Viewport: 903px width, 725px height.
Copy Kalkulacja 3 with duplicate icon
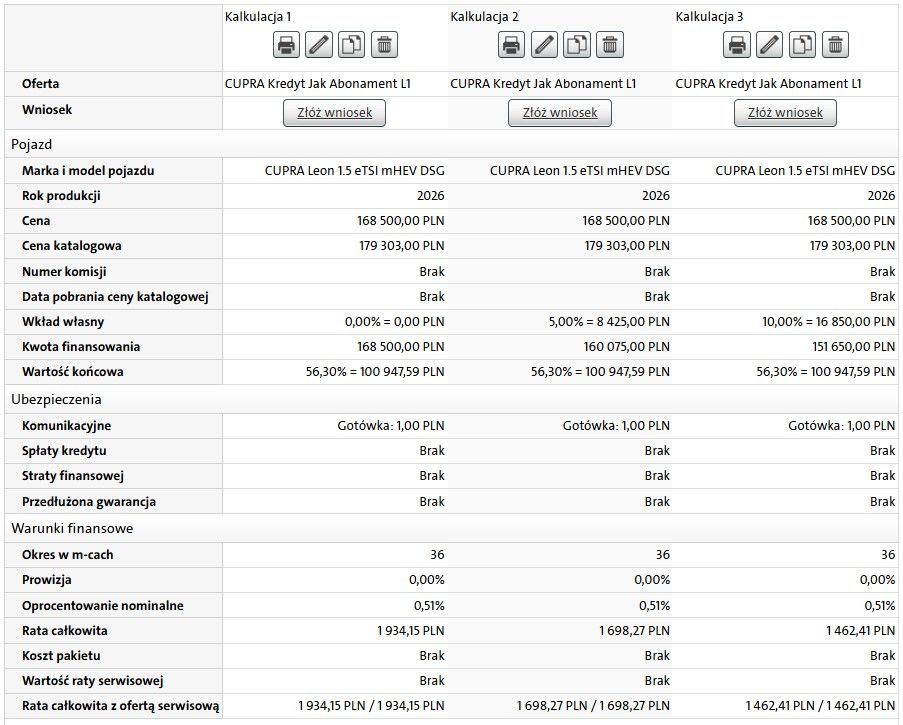[x=802, y=44]
